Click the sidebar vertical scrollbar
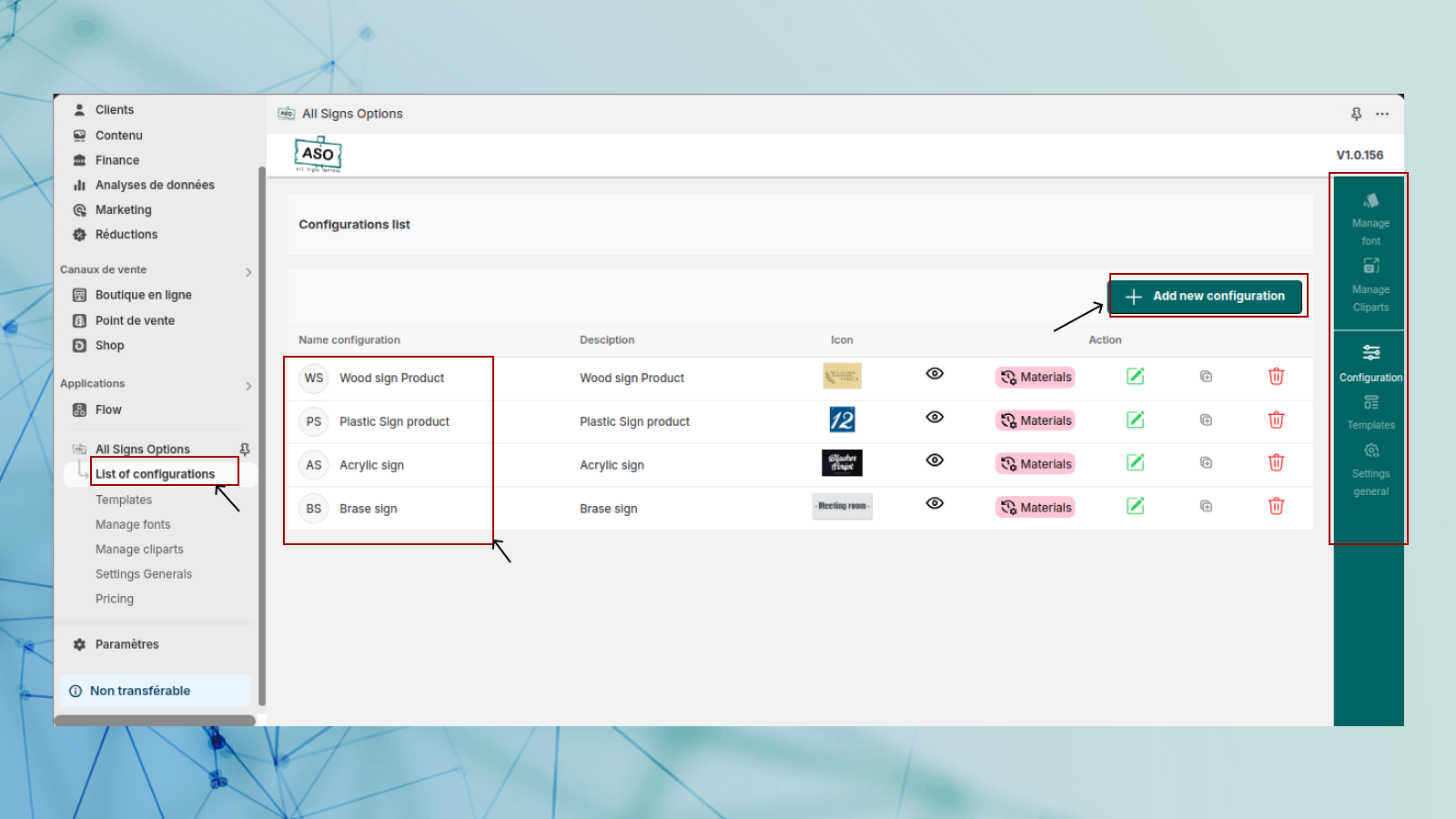 (x=262, y=437)
